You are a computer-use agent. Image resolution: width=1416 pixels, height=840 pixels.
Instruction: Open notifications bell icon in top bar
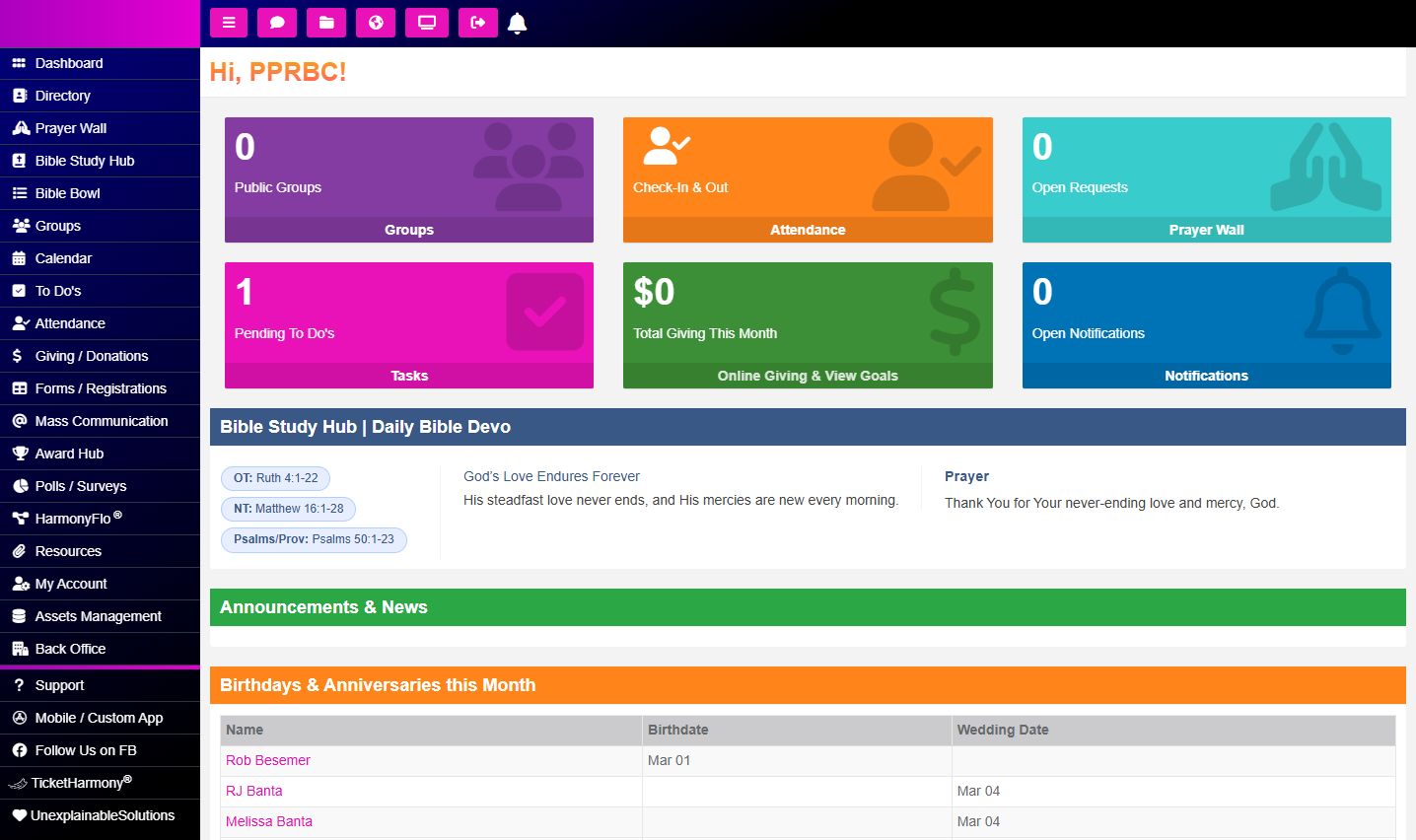click(x=517, y=23)
